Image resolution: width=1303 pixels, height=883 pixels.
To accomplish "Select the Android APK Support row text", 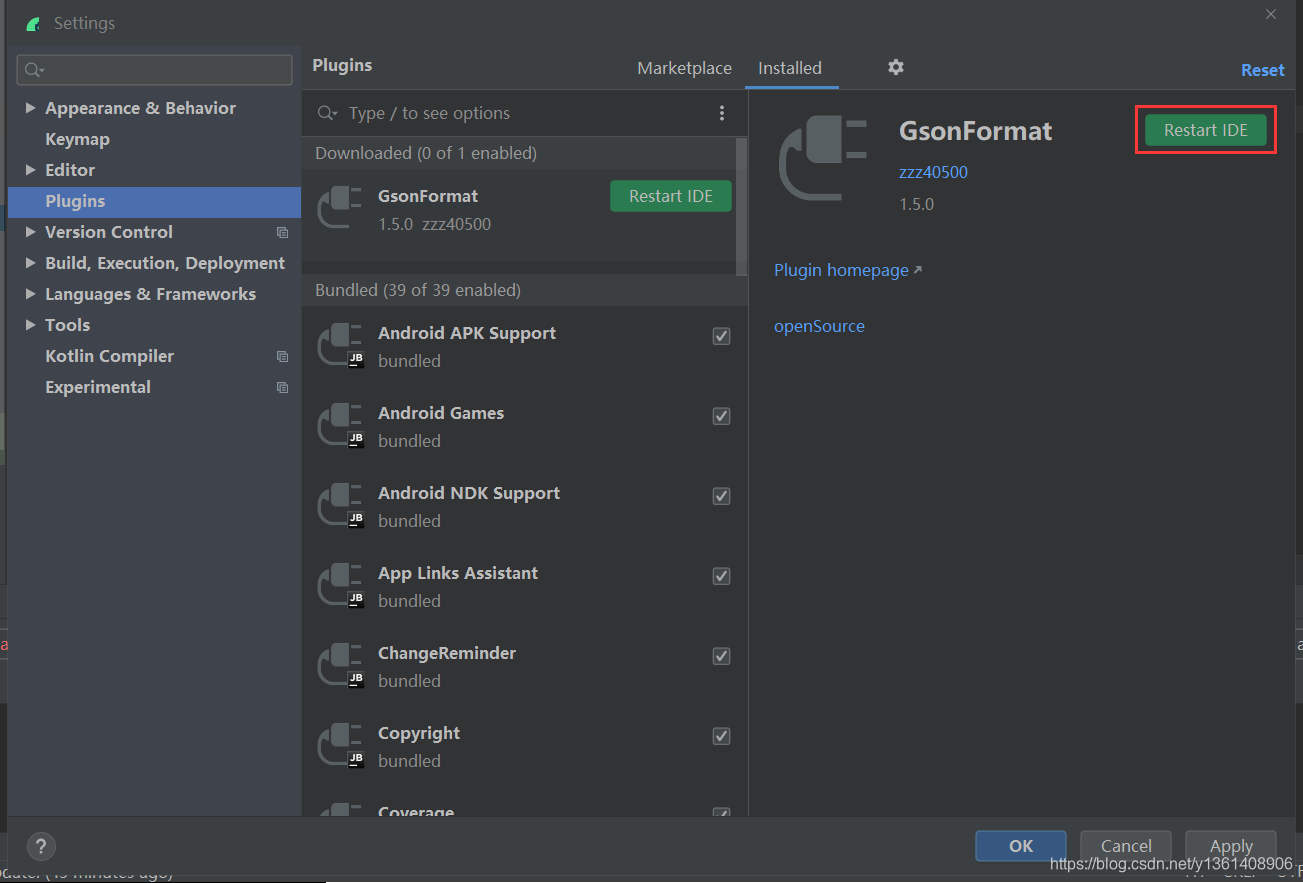I will point(467,333).
